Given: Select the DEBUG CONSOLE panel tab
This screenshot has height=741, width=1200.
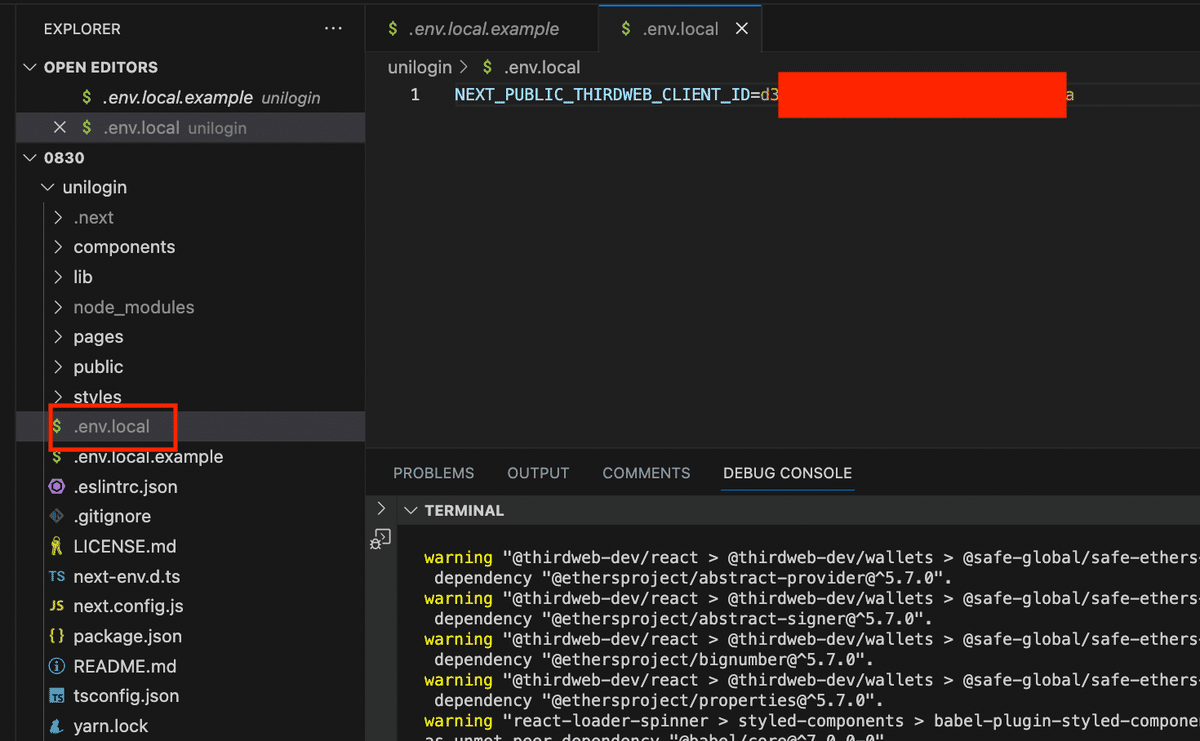Looking at the screenshot, I should [x=788, y=473].
